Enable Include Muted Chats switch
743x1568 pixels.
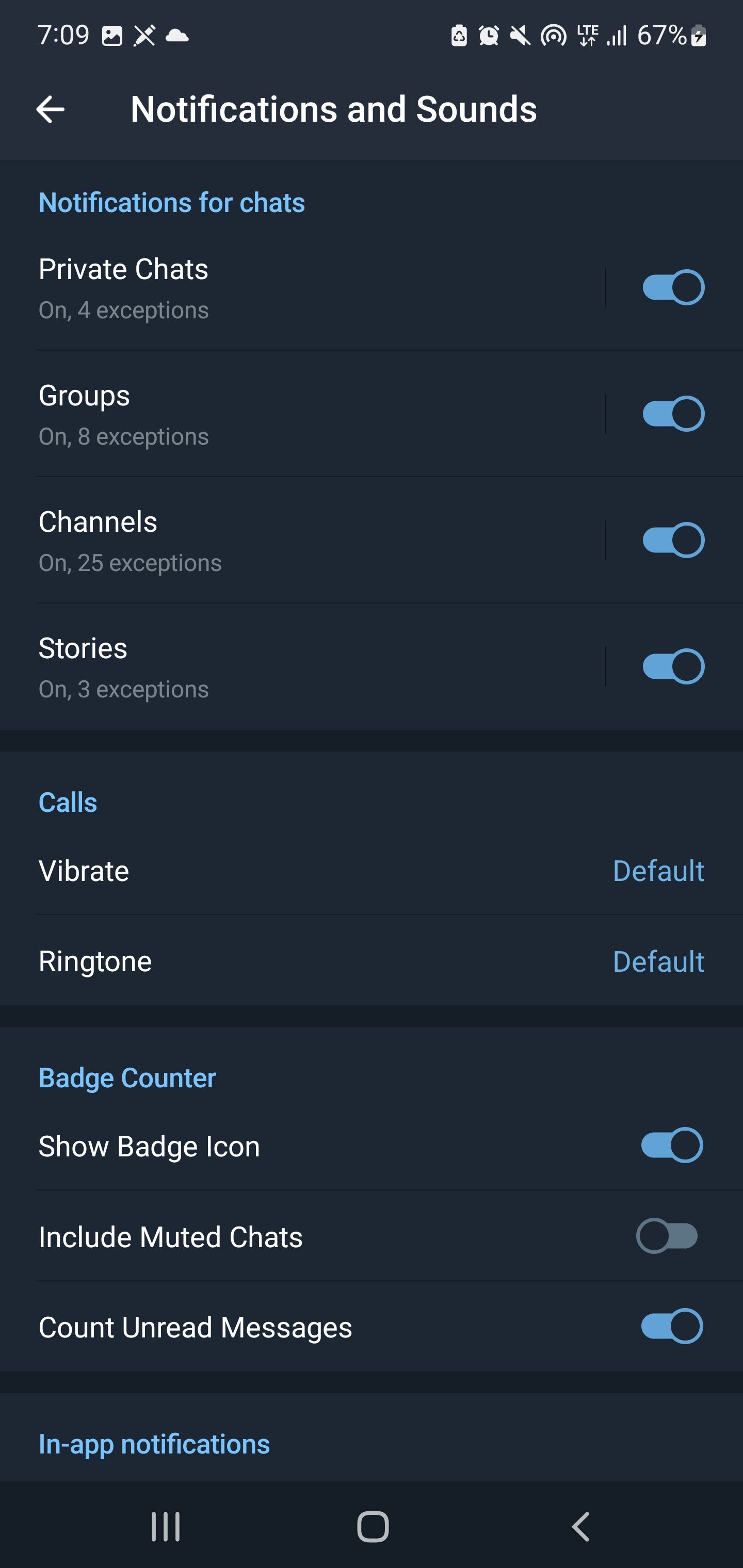[x=668, y=1236]
